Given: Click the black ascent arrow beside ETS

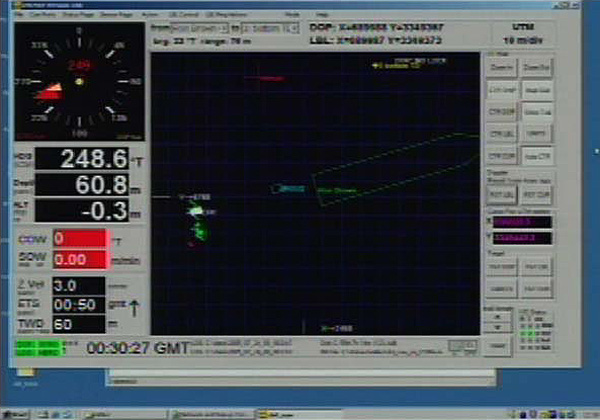Looking at the screenshot, I should pos(134,308).
